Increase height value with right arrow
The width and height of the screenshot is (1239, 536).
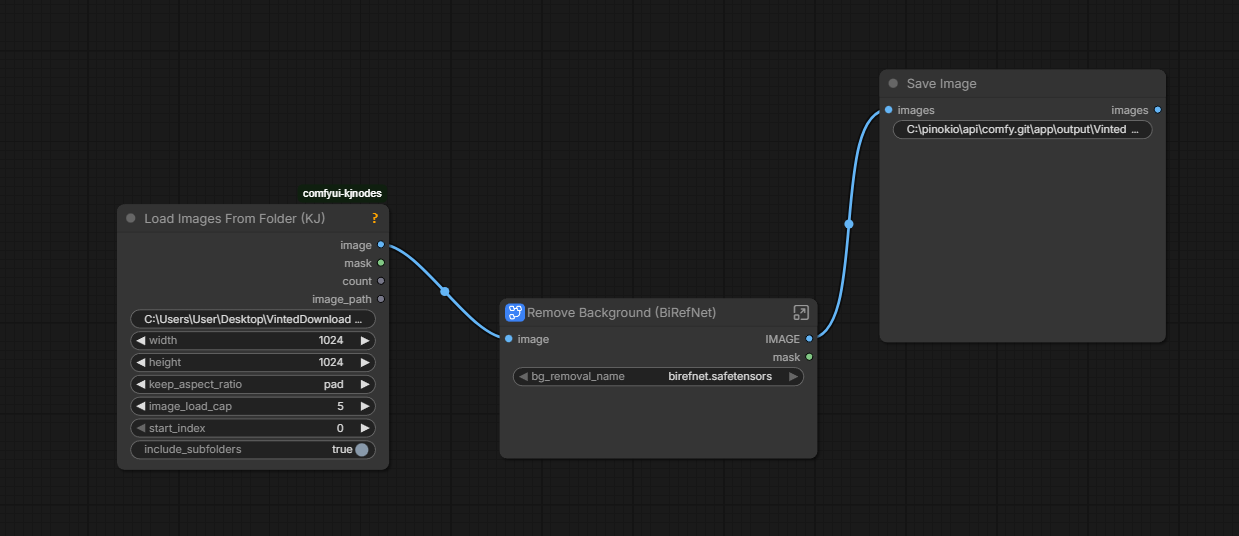[365, 362]
